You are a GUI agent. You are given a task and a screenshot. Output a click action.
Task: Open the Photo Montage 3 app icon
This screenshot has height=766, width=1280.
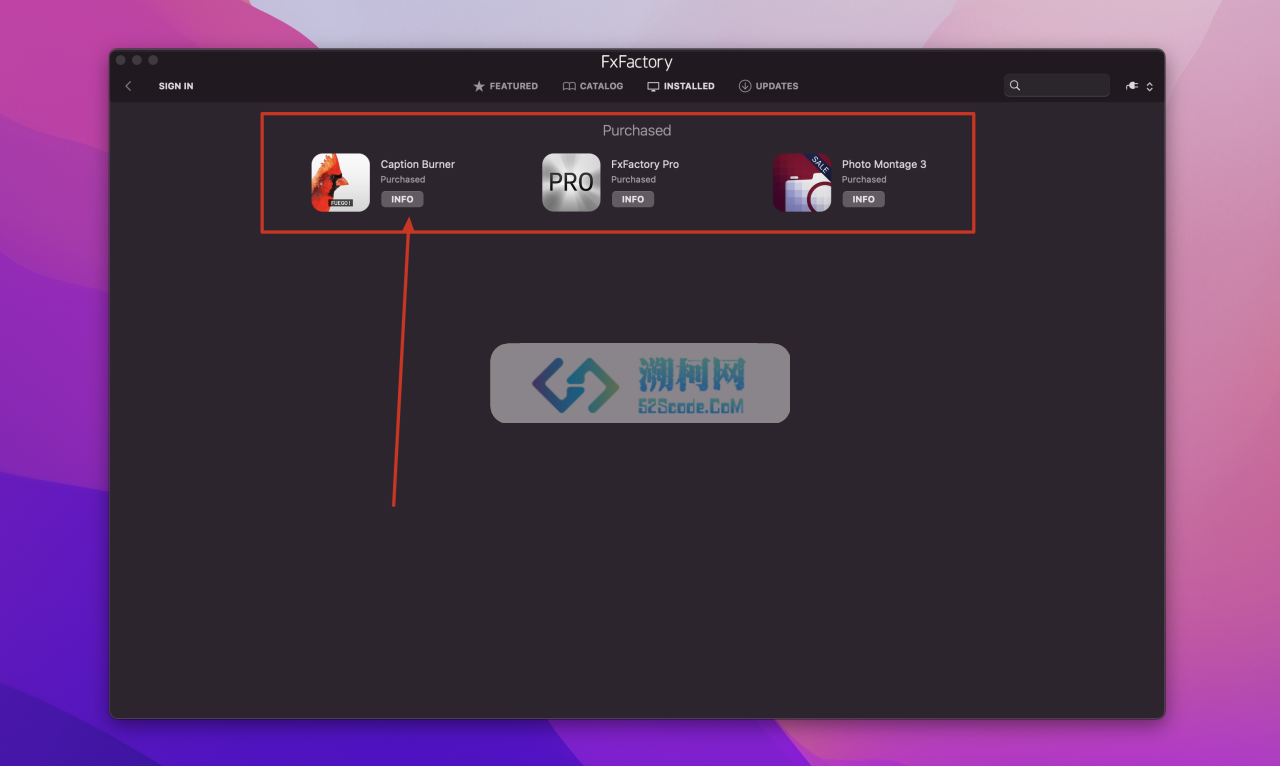pos(802,182)
